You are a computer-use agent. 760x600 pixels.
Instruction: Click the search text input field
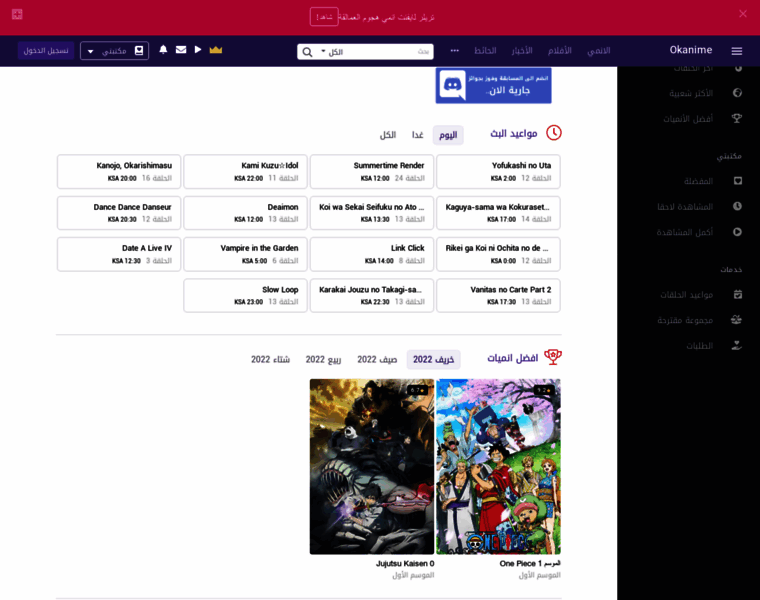point(388,51)
